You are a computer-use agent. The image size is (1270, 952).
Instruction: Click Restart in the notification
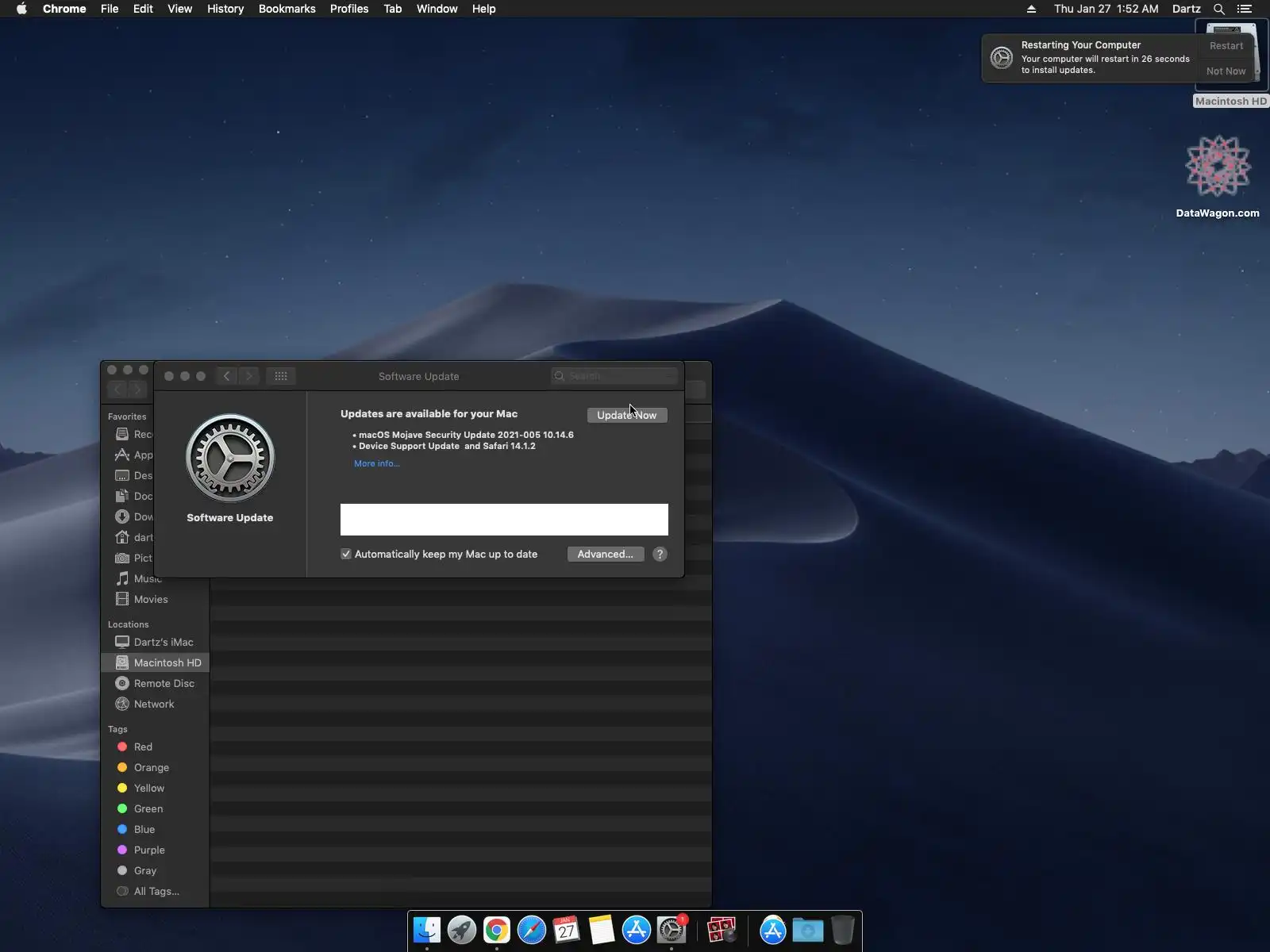click(1226, 46)
